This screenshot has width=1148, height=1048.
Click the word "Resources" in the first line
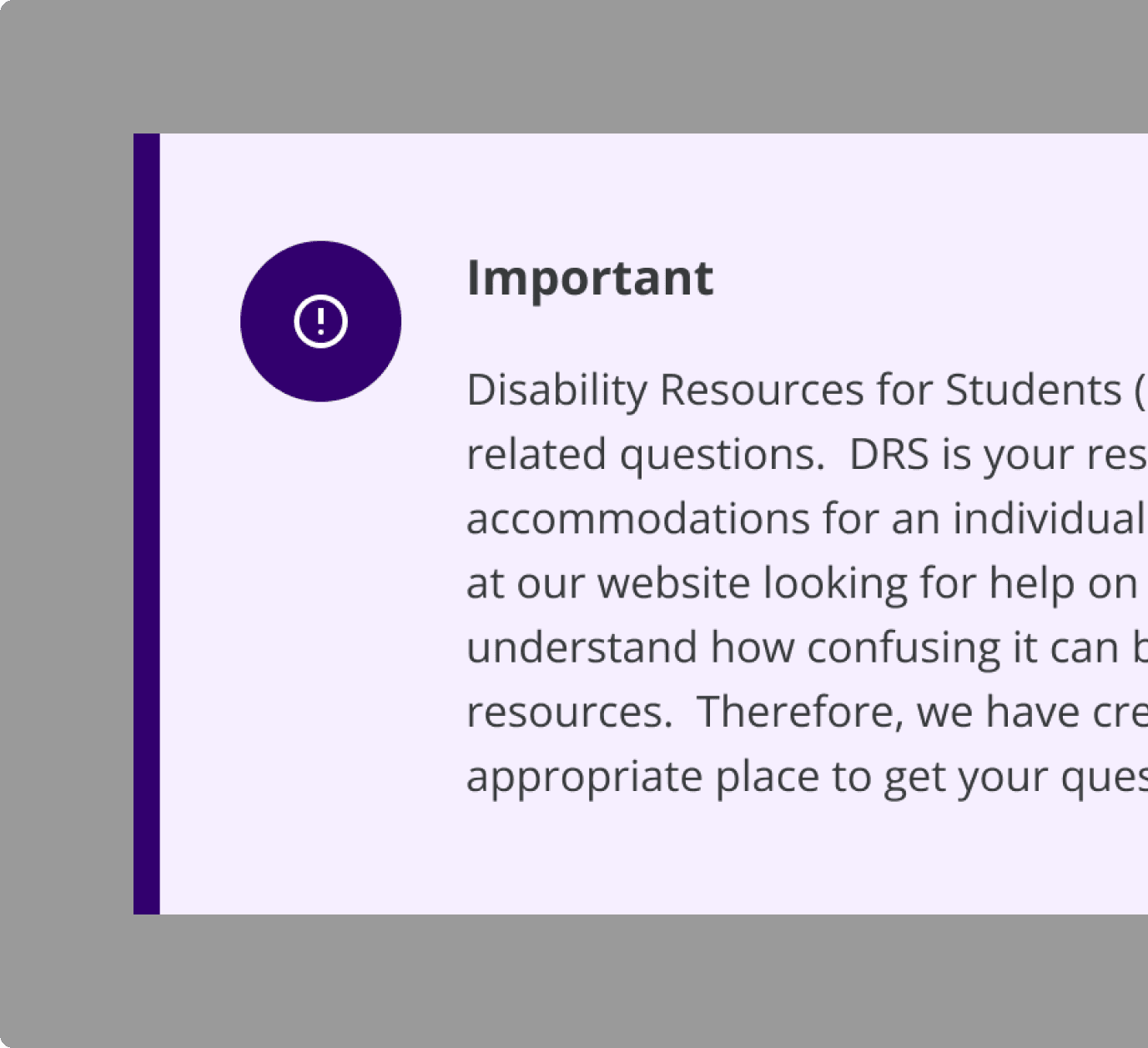pyautogui.click(x=761, y=390)
